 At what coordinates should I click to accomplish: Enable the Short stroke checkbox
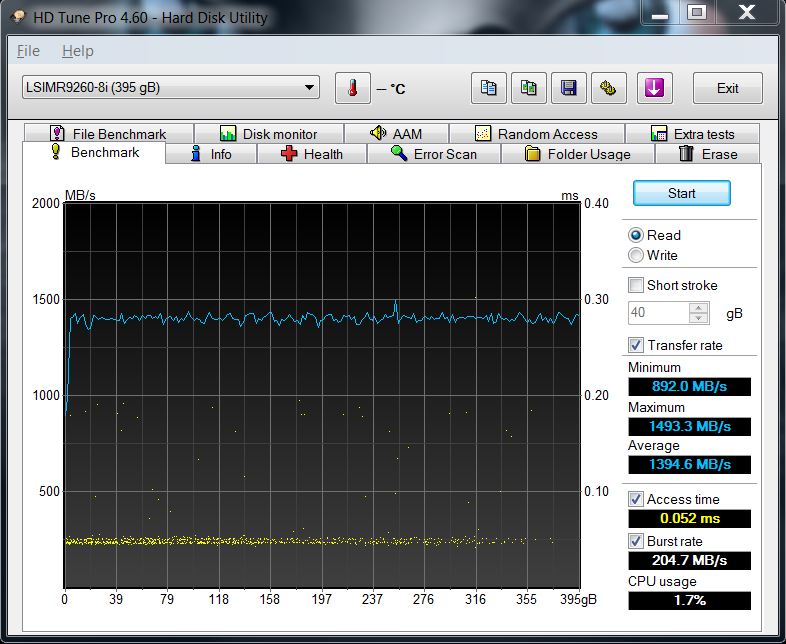636,285
